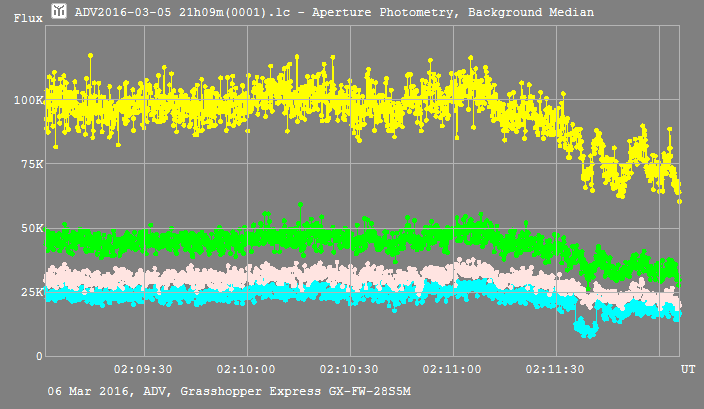Select the 75K flux axis label

point(30,164)
